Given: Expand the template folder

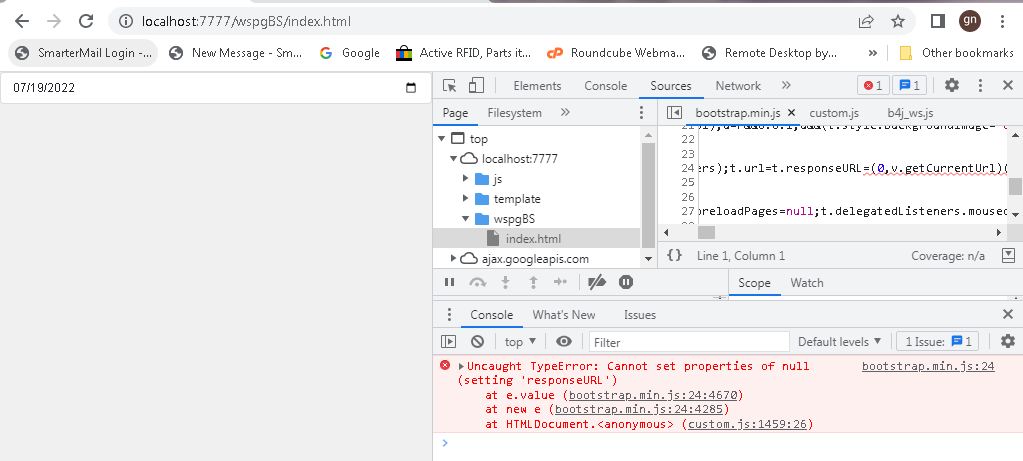Looking at the screenshot, I should (465, 199).
